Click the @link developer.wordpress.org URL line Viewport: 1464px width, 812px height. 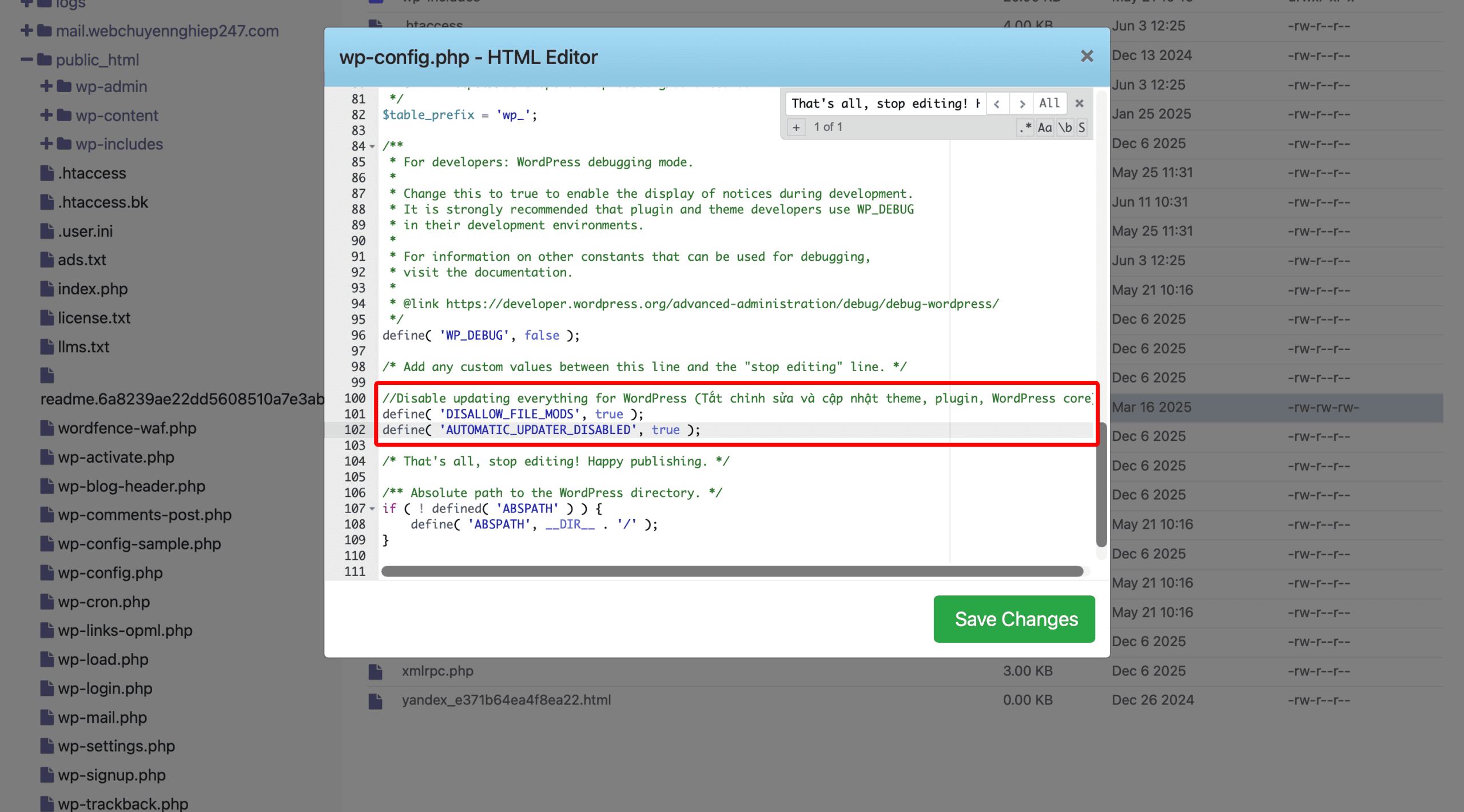coord(694,304)
